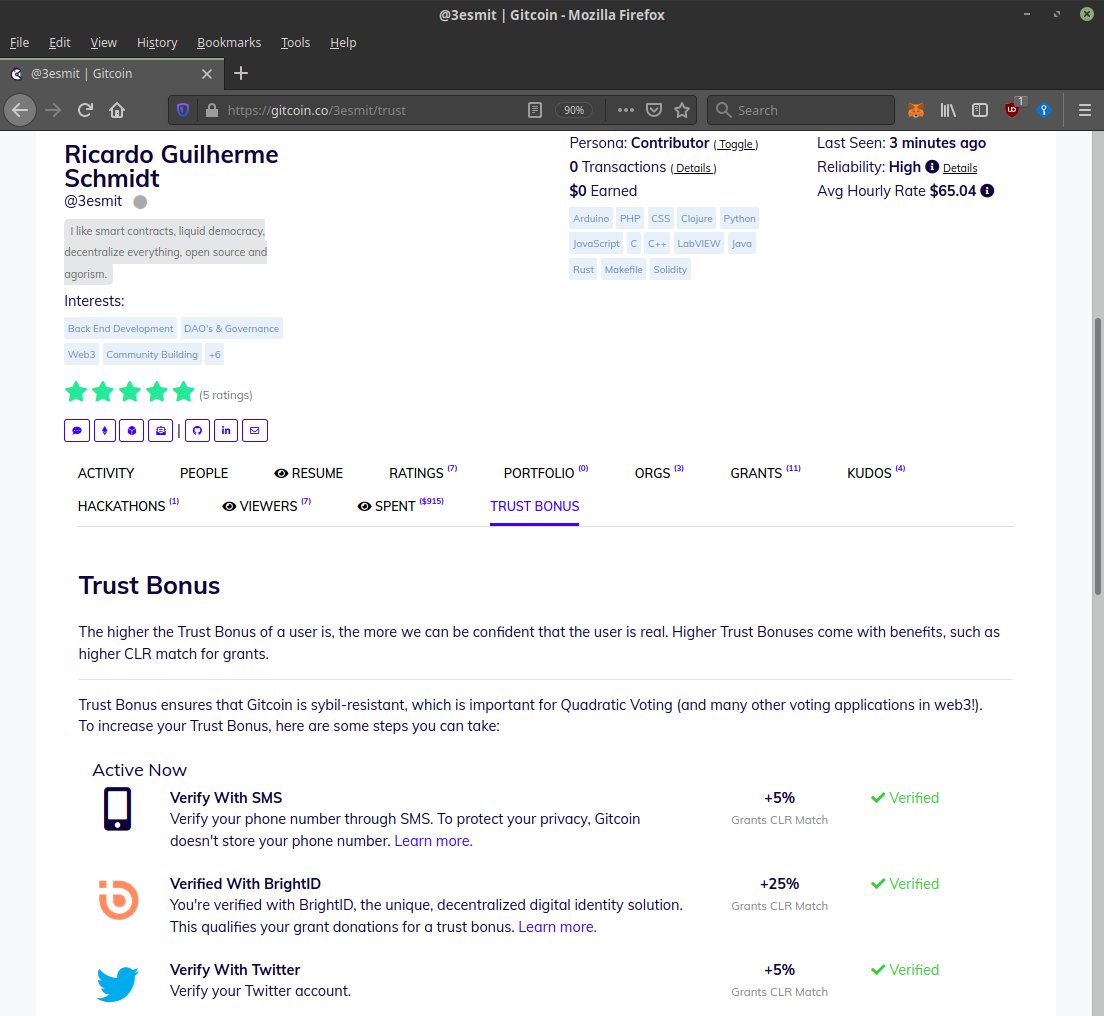The width and height of the screenshot is (1104, 1016).
Task: Focus the Firefox Search box
Action: coord(801,110)
